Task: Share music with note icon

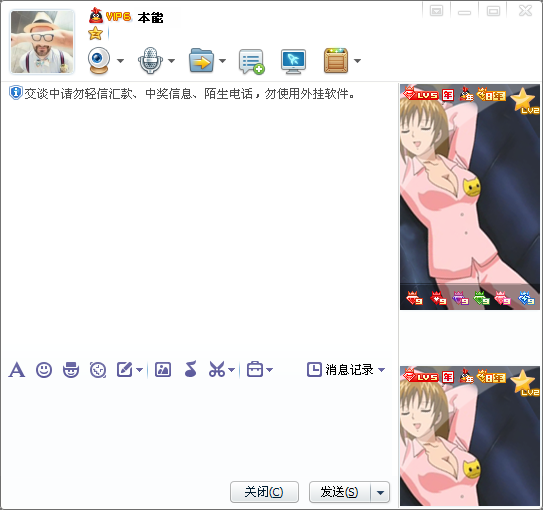Action: coord(190,369)
